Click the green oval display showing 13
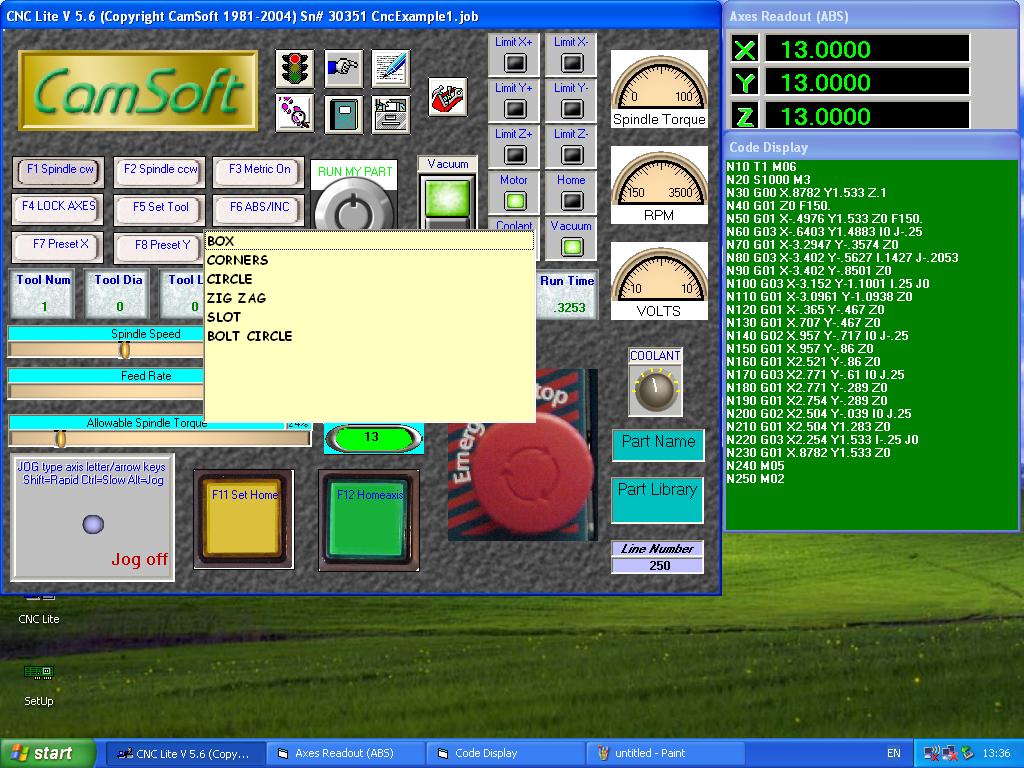 (x=373, y=438)
